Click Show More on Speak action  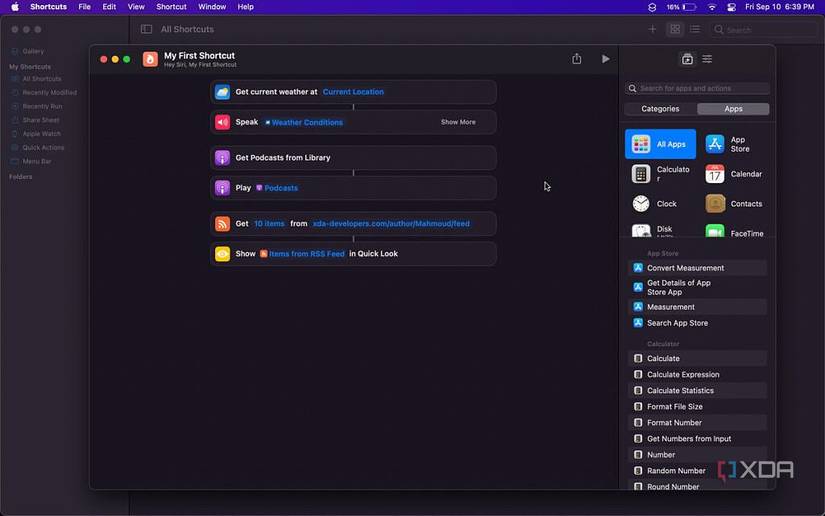[x=458, y=122]
